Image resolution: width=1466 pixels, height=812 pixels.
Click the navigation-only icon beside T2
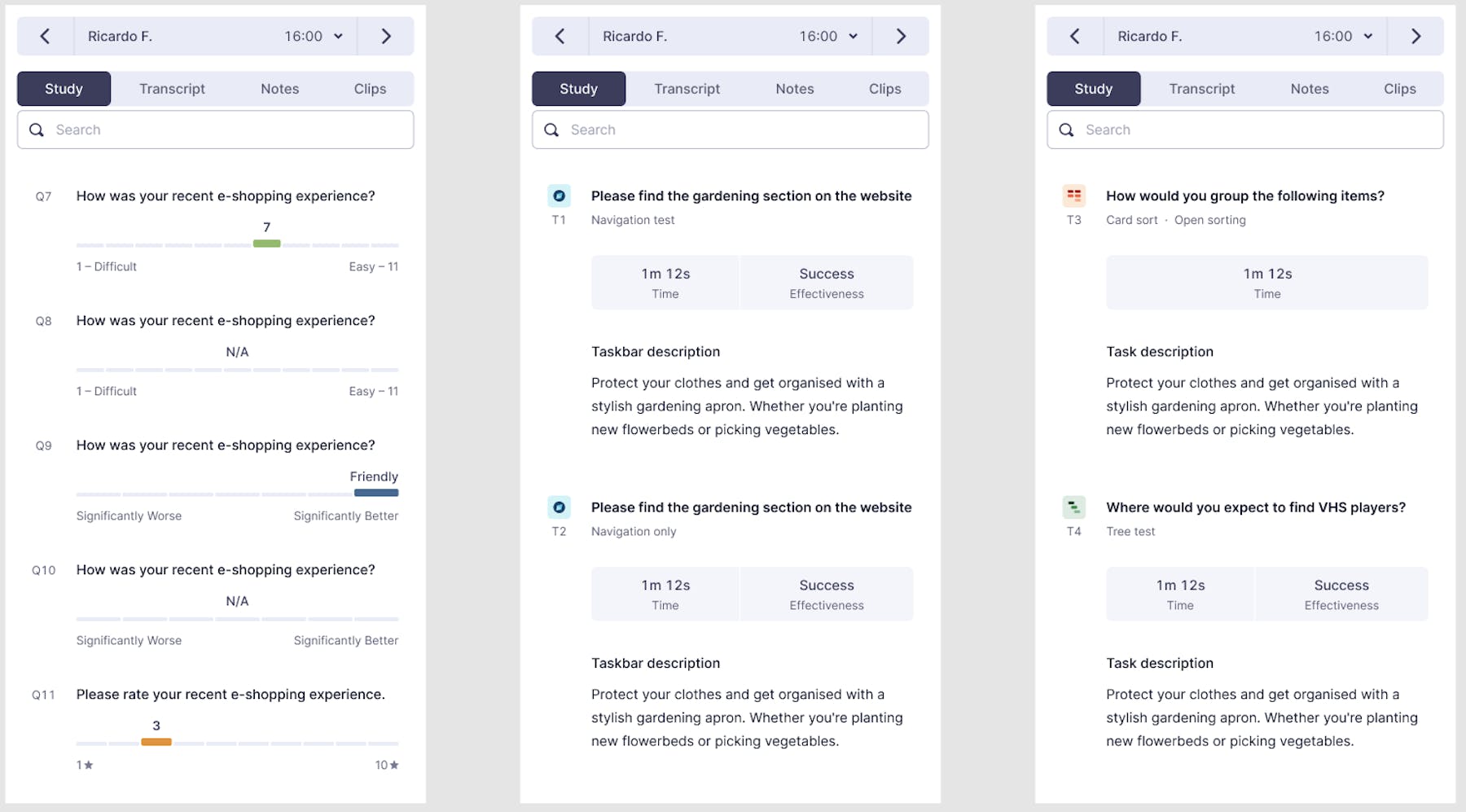click(x=560, y=507)
